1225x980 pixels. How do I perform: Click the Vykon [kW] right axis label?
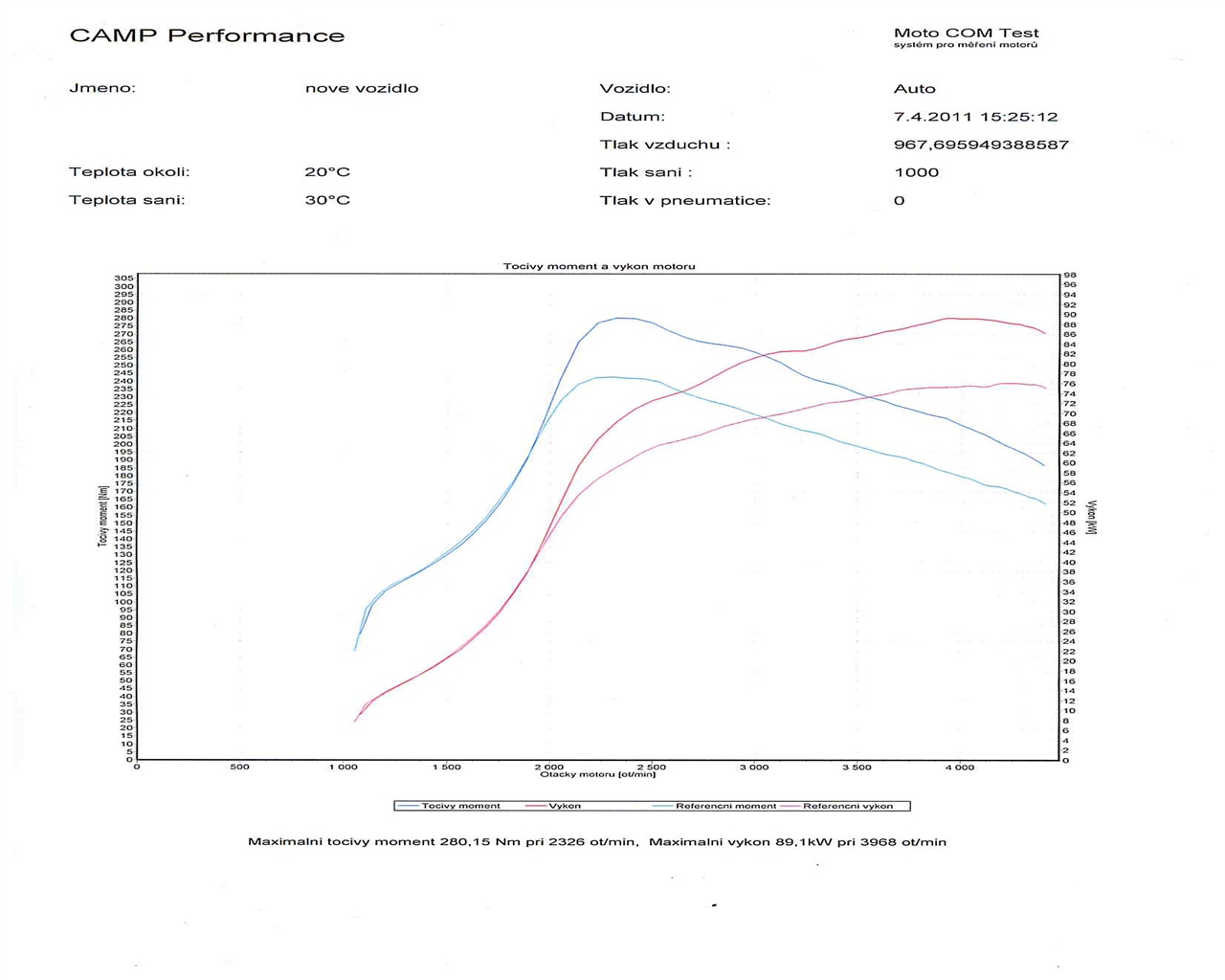(x=1092, y=517)
